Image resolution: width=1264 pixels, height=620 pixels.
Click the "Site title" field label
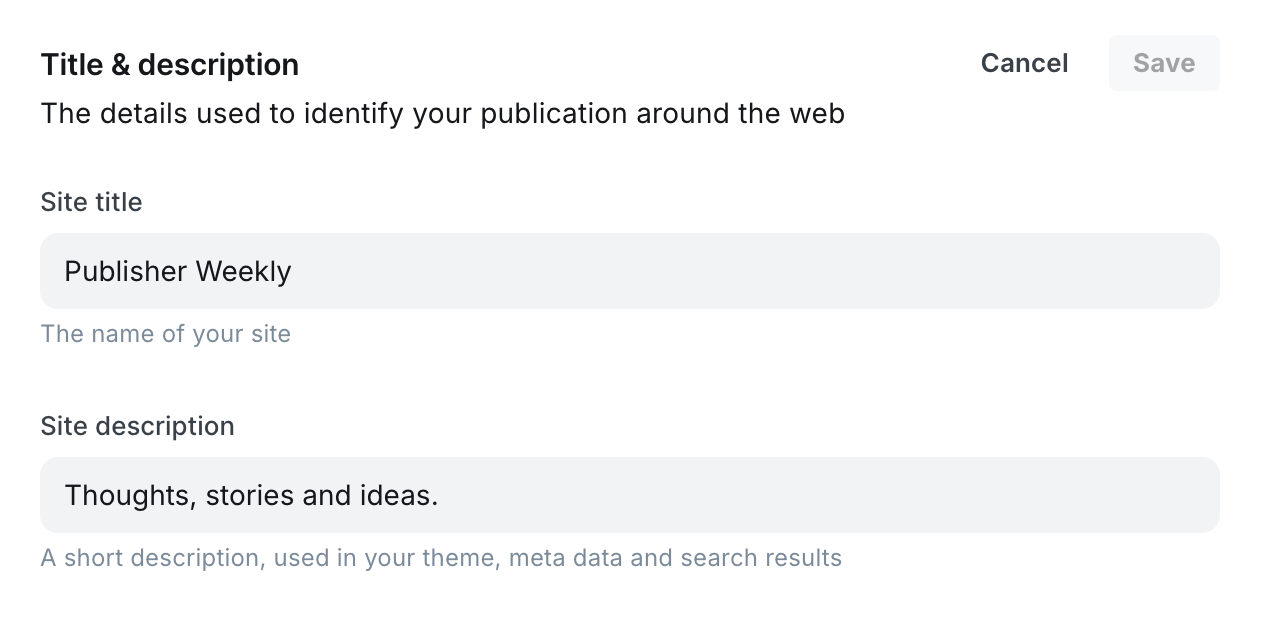point(91,202)
